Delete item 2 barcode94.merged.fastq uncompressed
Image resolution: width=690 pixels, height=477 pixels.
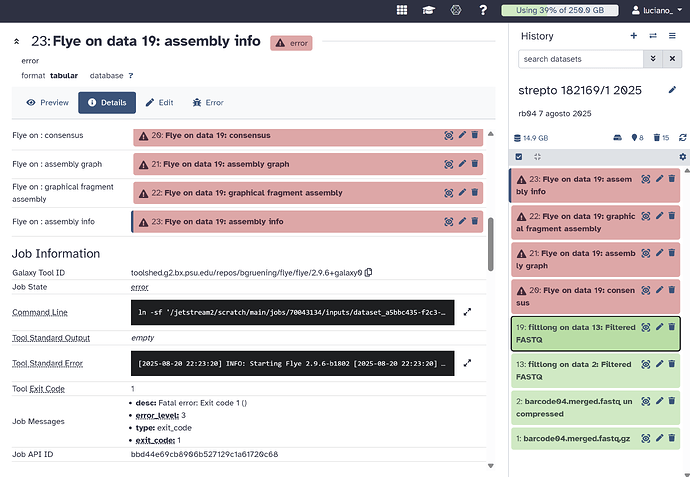point(672,401)
